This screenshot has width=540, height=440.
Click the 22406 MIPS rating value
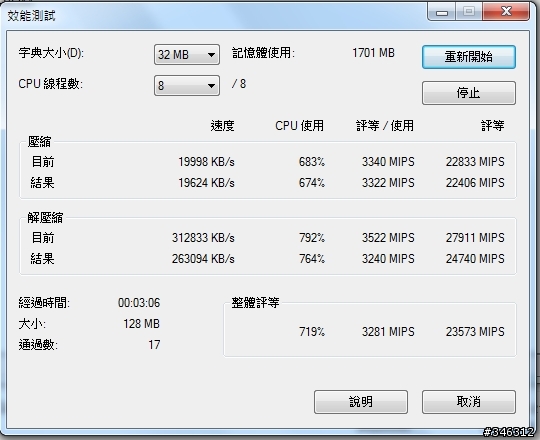pyautogui.click(x=475, y=182)
